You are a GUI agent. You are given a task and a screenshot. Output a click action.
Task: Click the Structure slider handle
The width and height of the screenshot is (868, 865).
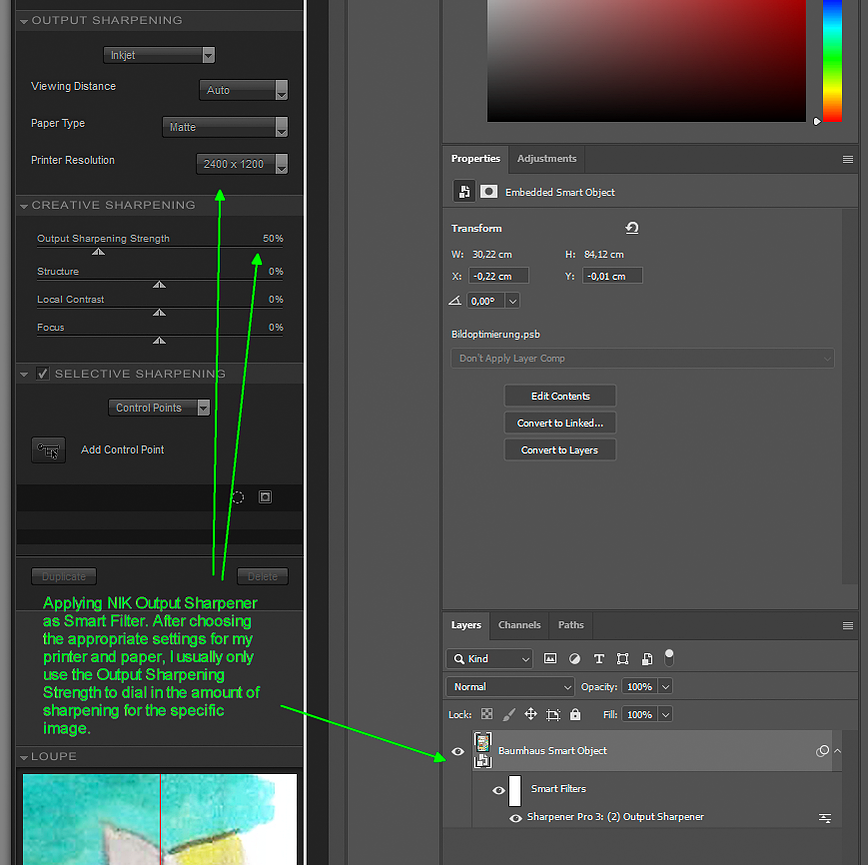159,284
